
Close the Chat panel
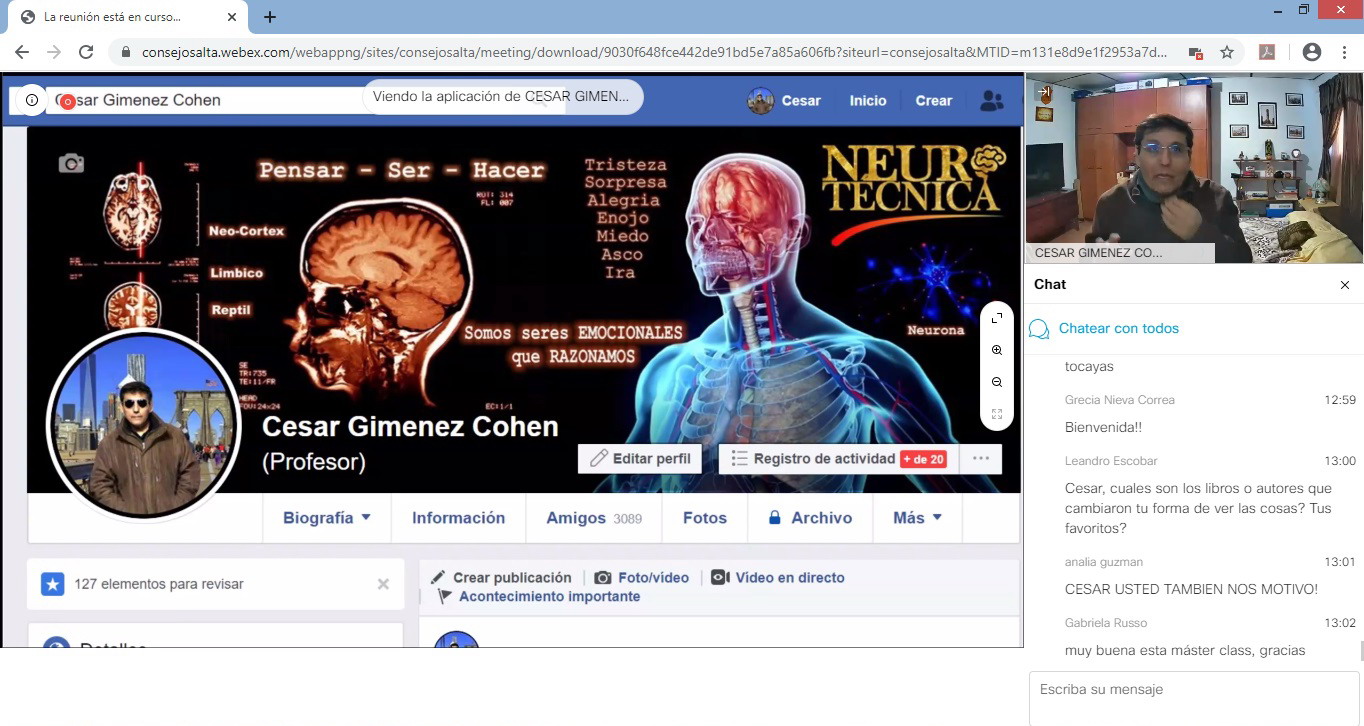coord(1345,285)
